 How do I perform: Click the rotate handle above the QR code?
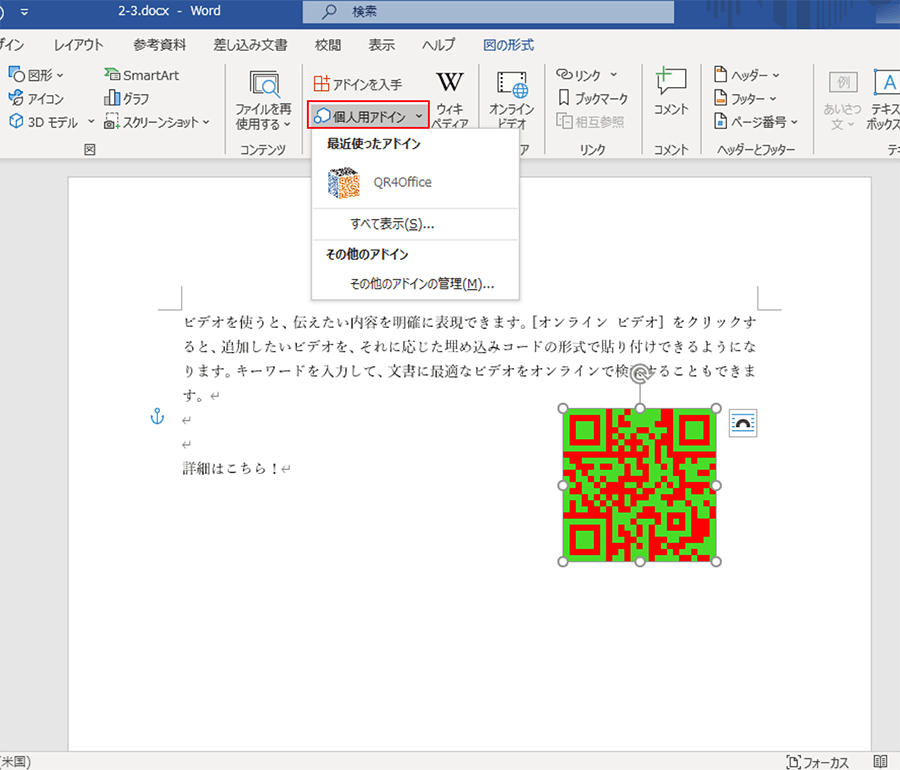point(640,374)
